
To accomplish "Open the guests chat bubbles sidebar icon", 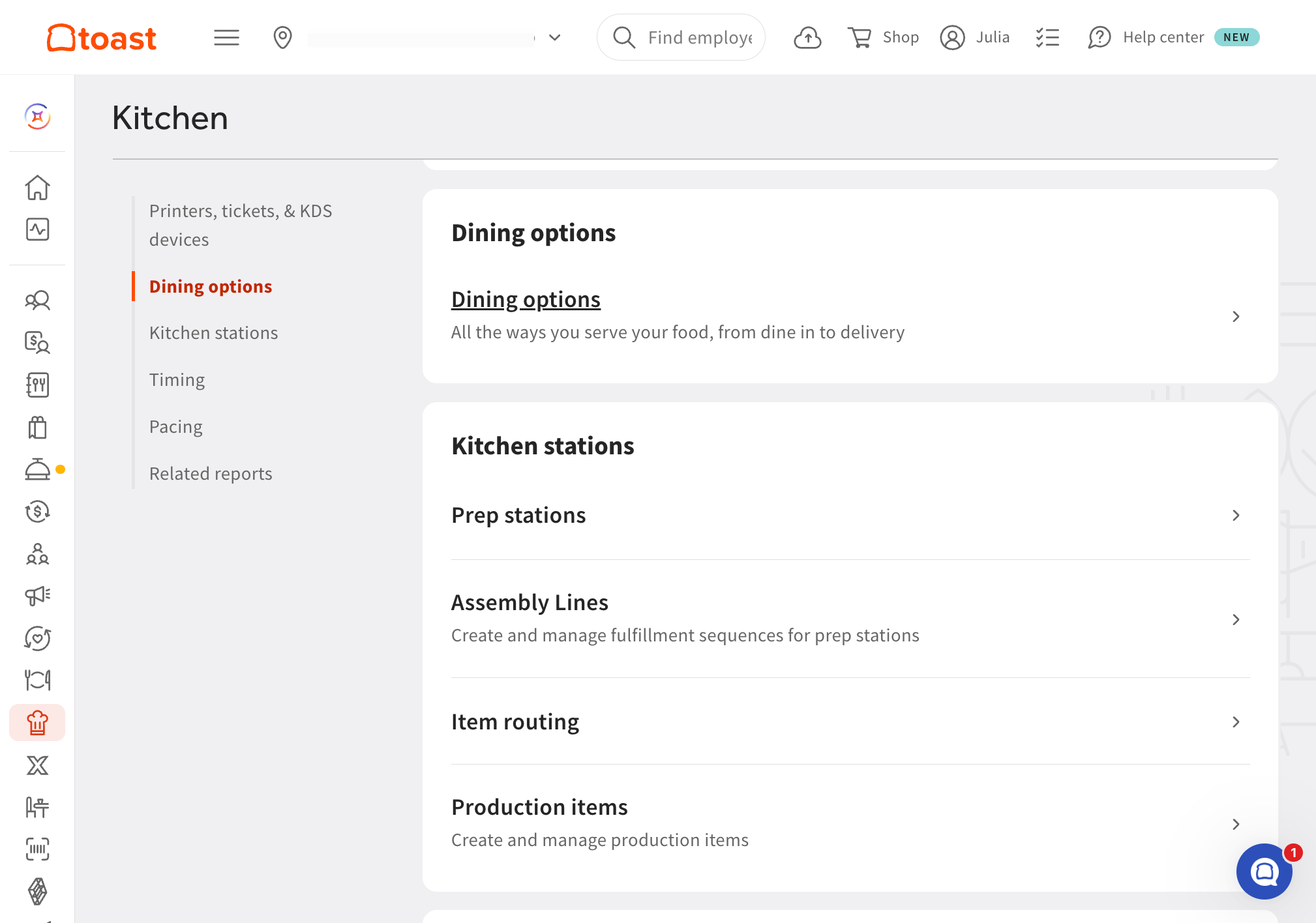I will click(x=38, y=300).
